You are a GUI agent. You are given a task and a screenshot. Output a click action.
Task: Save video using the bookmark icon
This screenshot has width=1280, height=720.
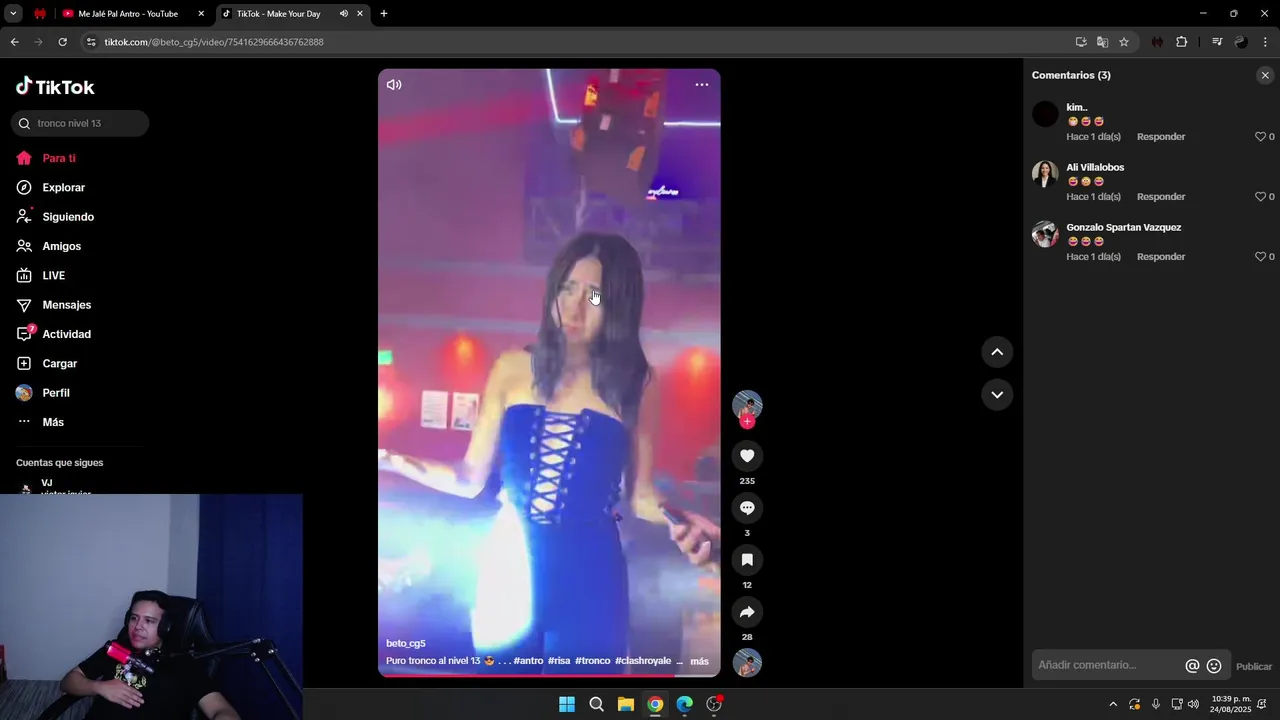747,560
